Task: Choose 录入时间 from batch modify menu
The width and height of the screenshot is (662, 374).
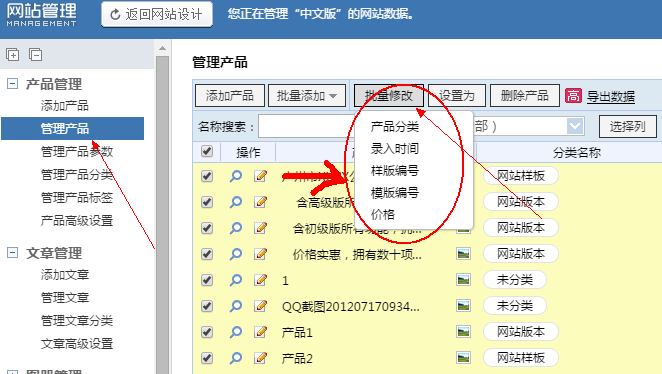Action: coord(395,149)
